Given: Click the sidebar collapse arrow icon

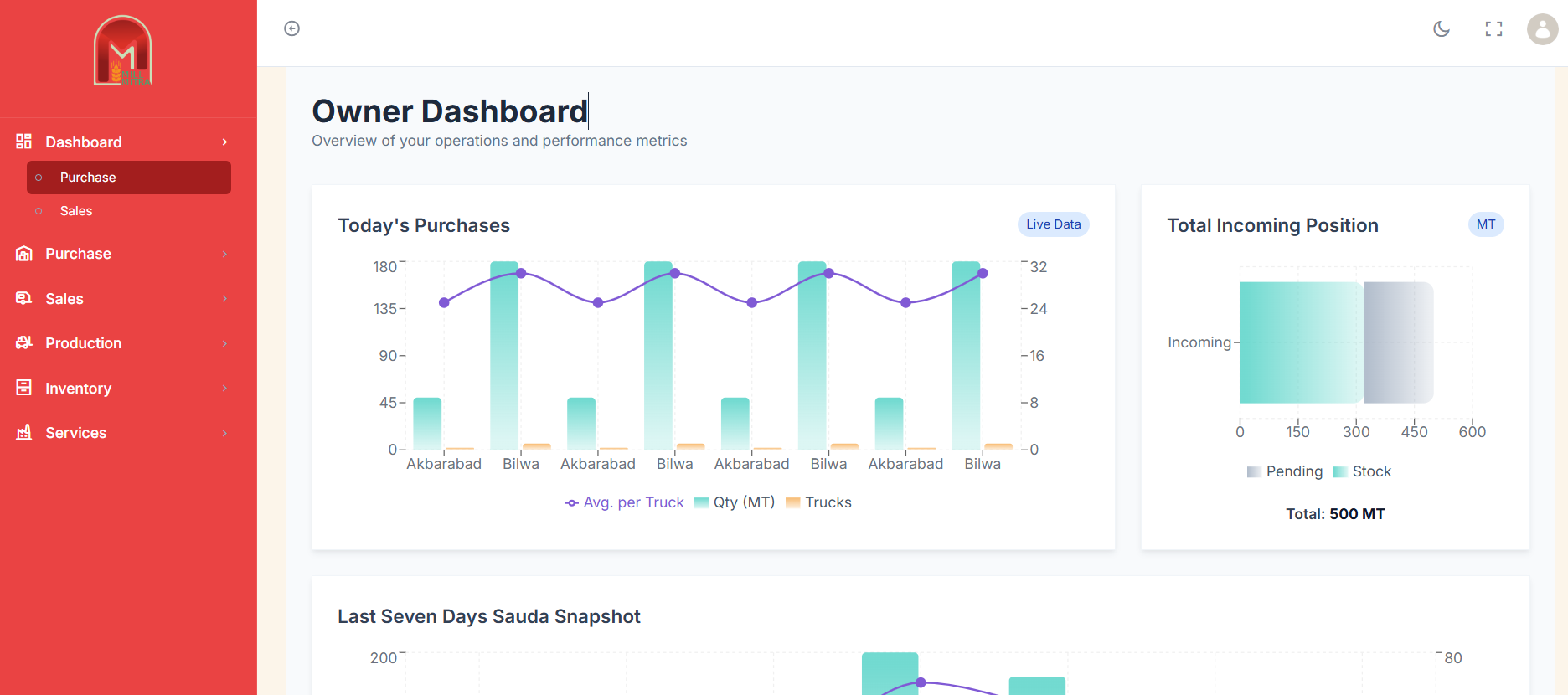Looking at the screenshot, I should coord(291,29).
